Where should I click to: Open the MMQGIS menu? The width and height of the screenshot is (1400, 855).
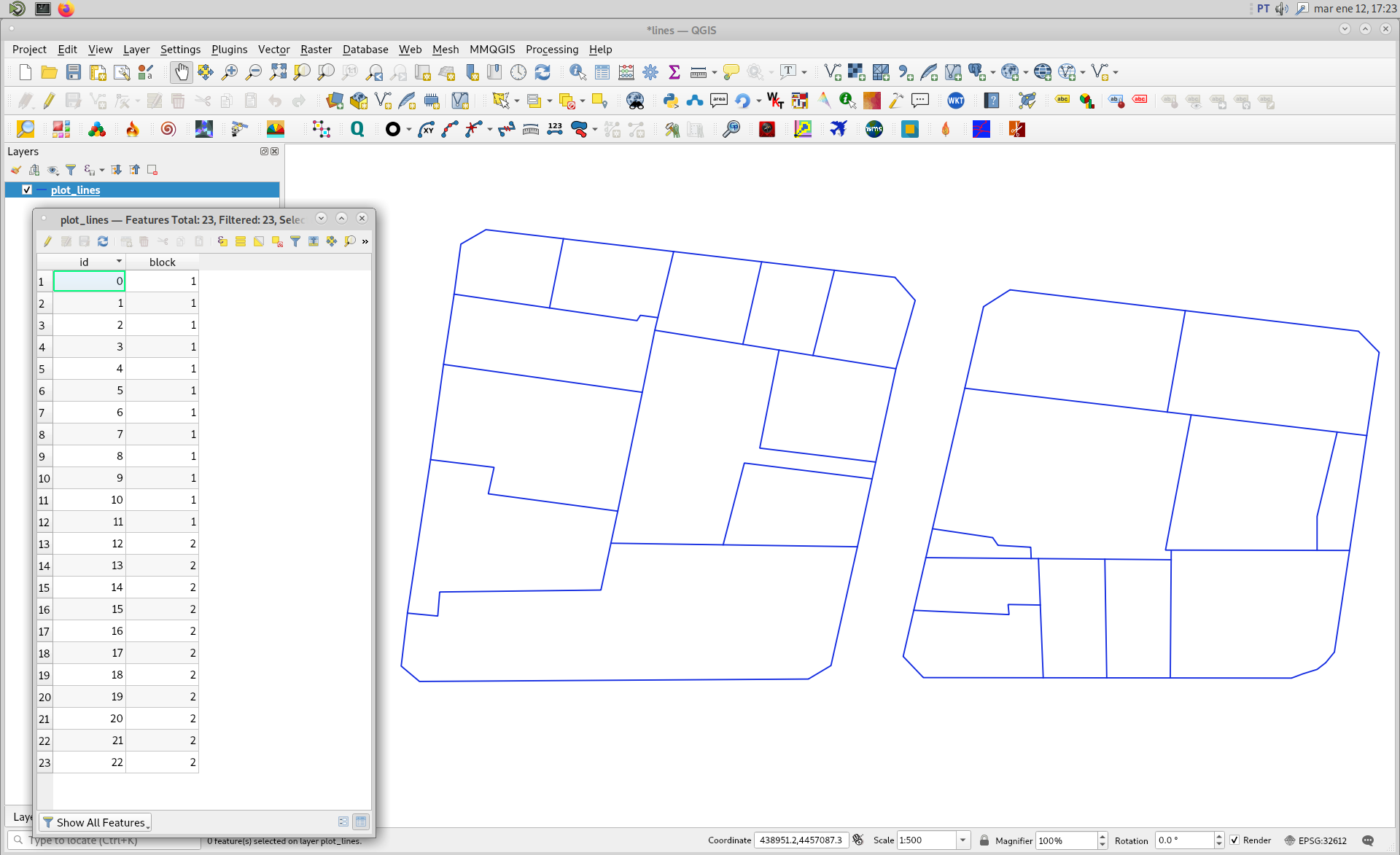pyautogui.click(x=492, y=49)
